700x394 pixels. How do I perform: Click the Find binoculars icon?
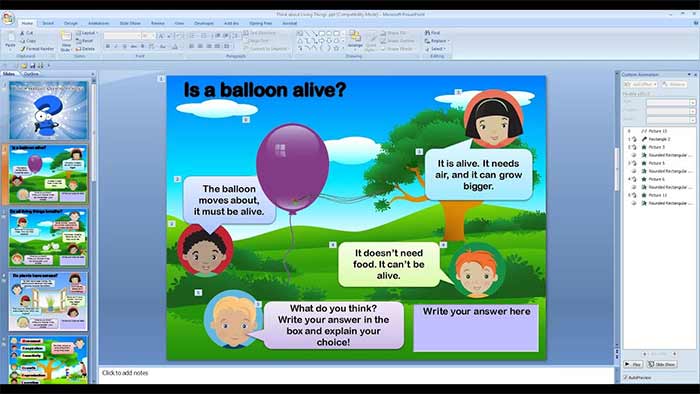427,33
